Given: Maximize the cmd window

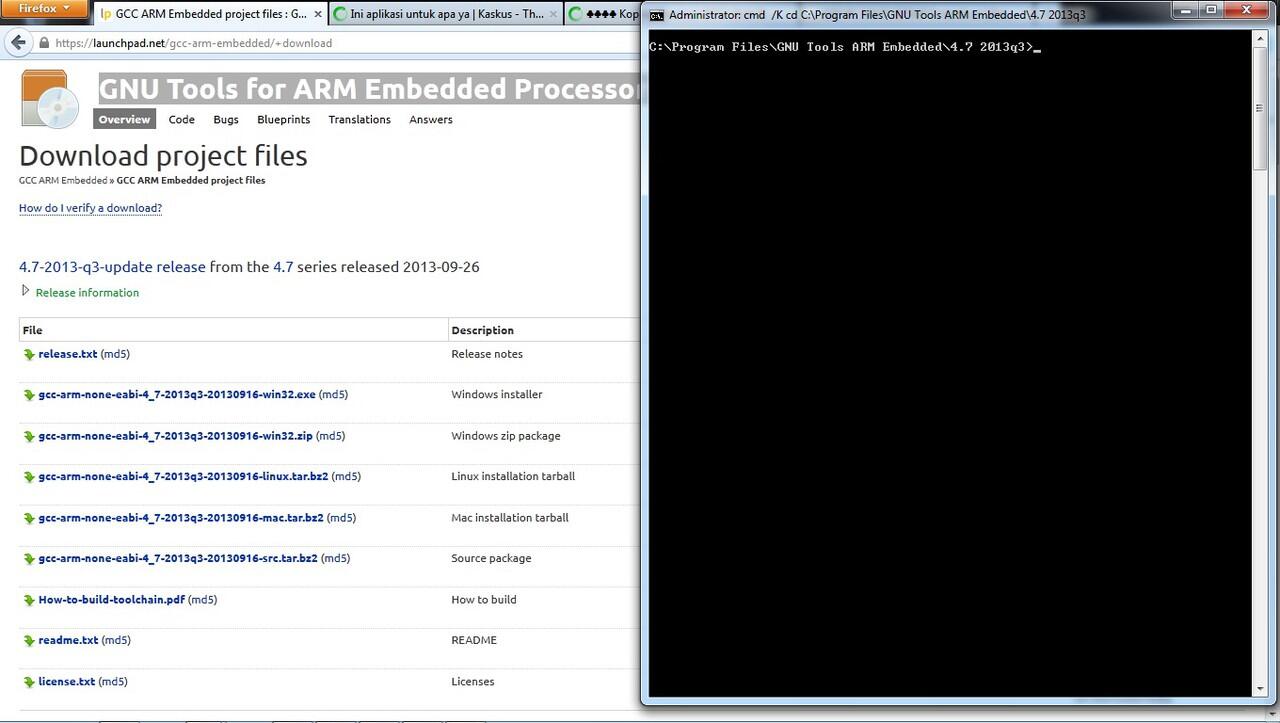Looking at the screenshot, I should click(1212, 10).
